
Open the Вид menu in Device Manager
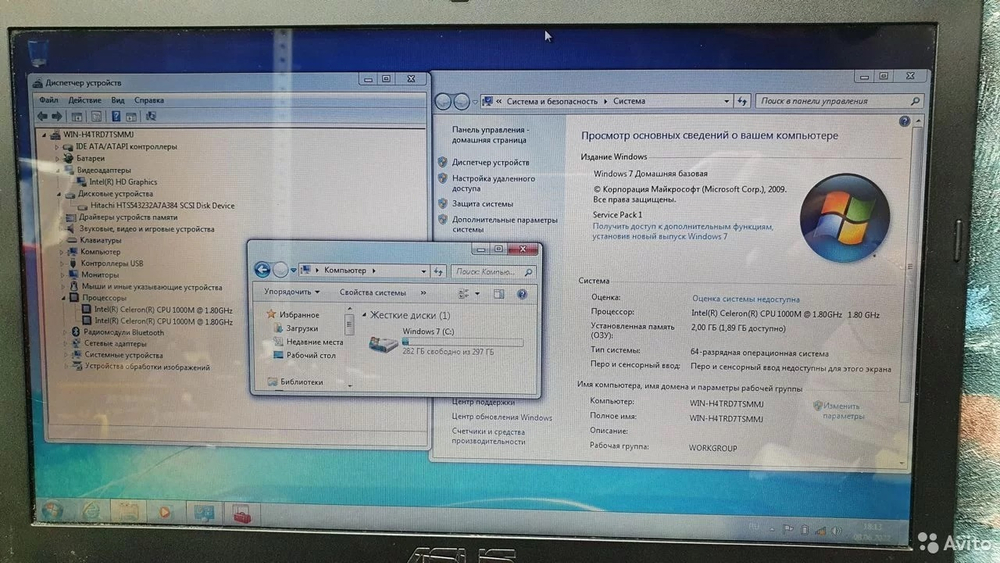[118, 100]
